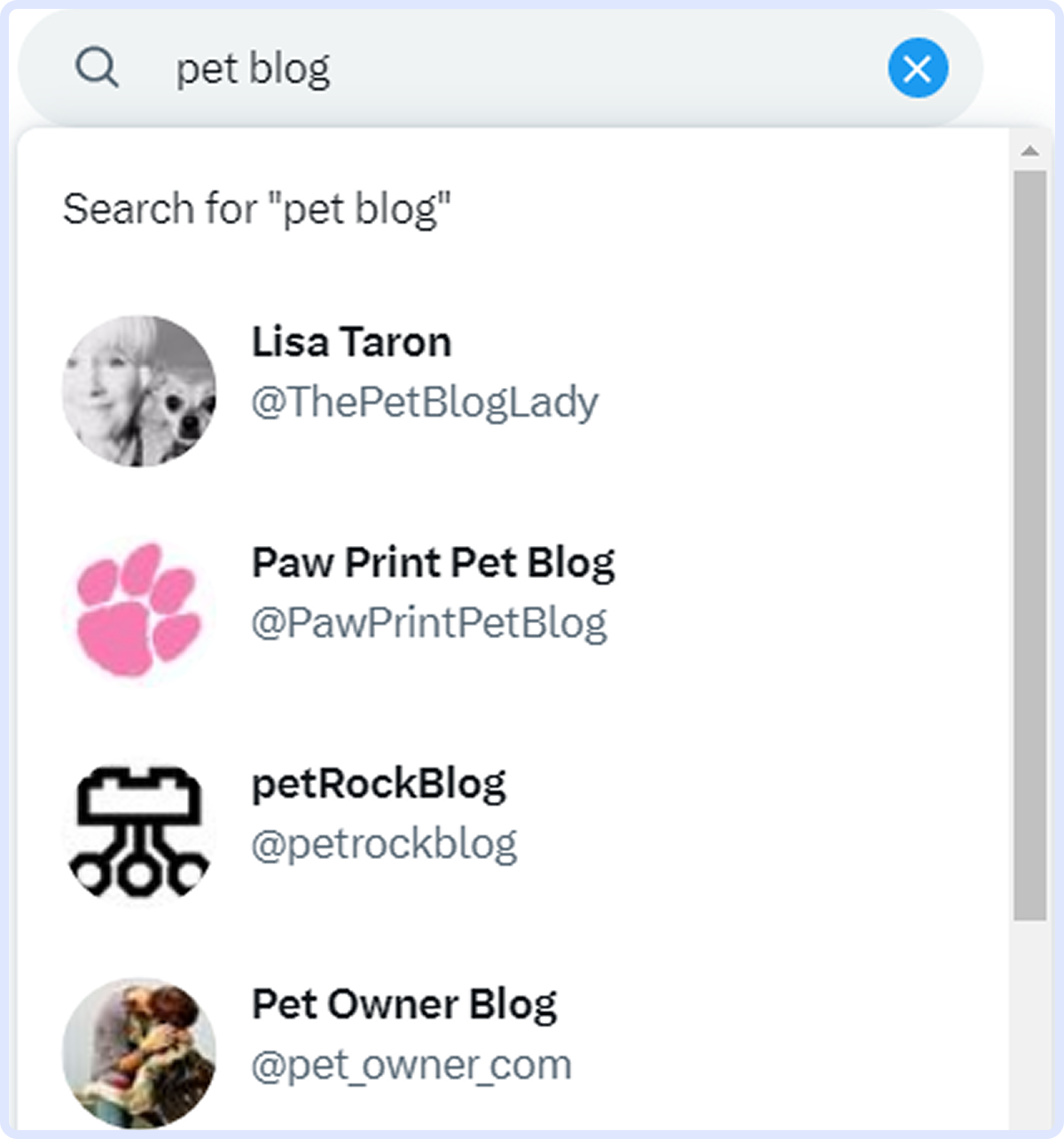Click the blue X clear-search icon
Screen dimensions: 1064x1139
pos(919,66)
